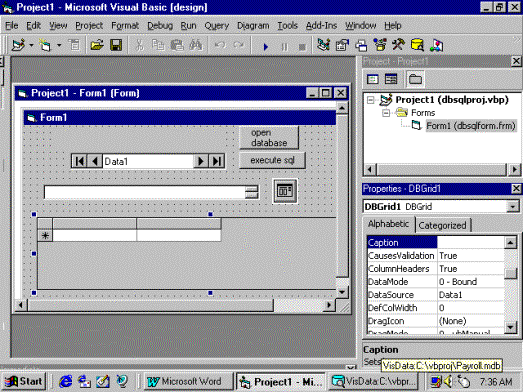The height and width of the screenshot is (392, 523).
Task: Switch to the Categorized properties tab
Action: [x=442, y=226]
